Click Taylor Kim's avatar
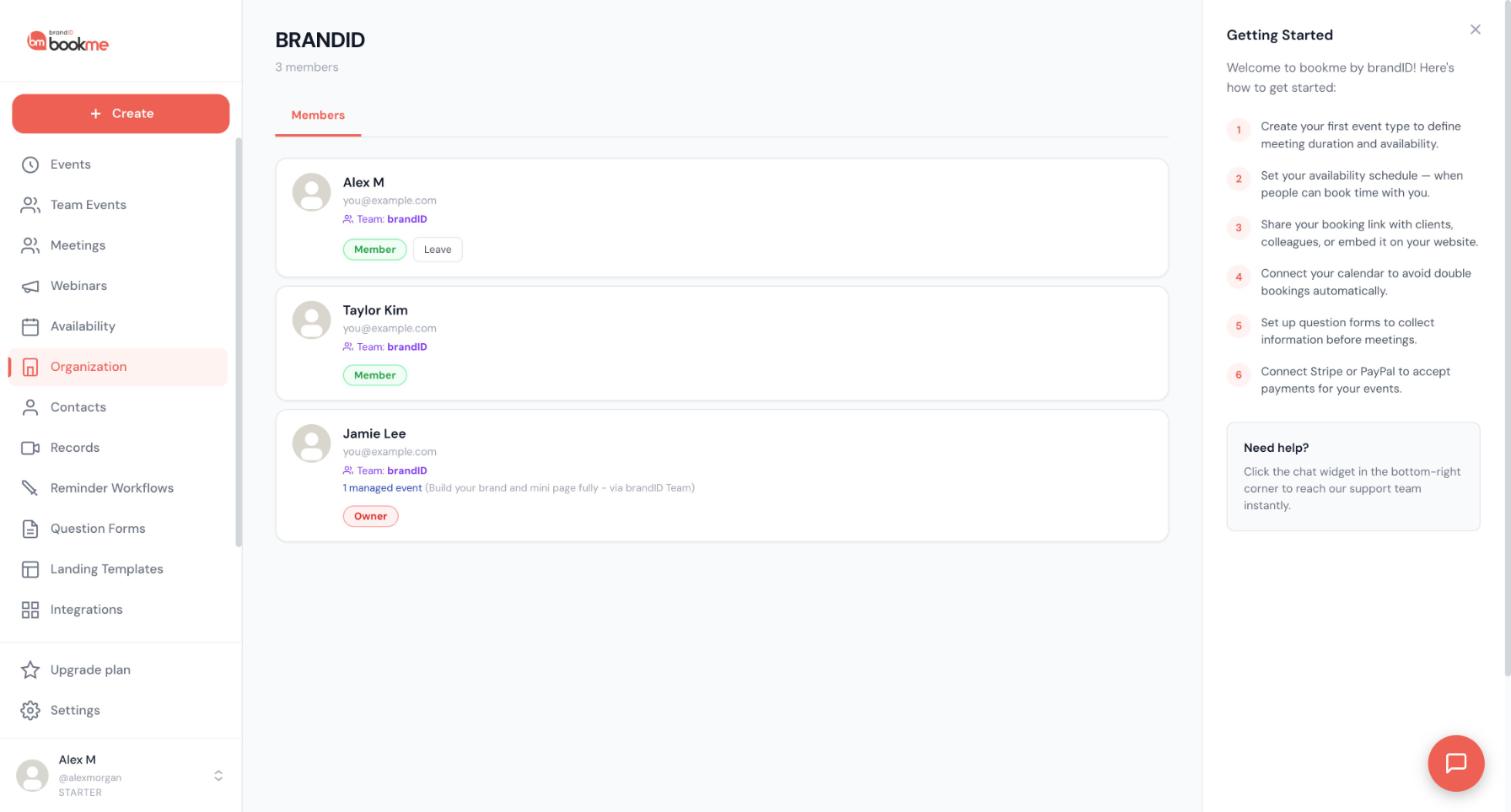The width and height of the screenshot is (1511, 812). [311, 320]
